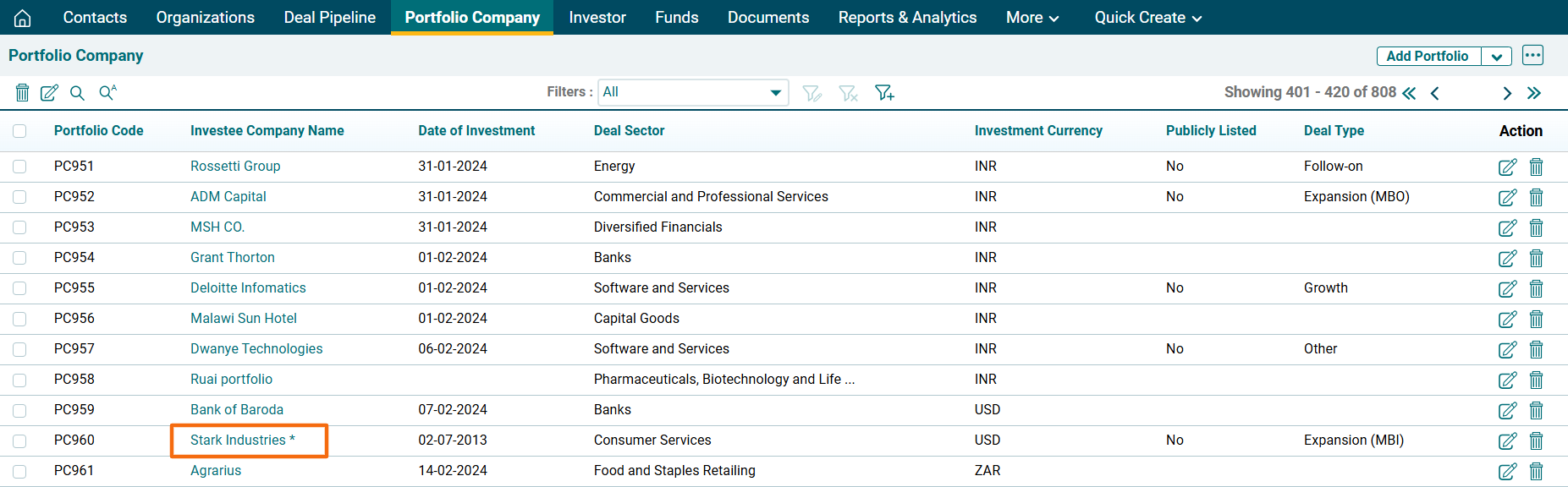This screenshot has height=487, width=1568.
Task: Expand the Quick Create menu
Action: coord(1147,18)
